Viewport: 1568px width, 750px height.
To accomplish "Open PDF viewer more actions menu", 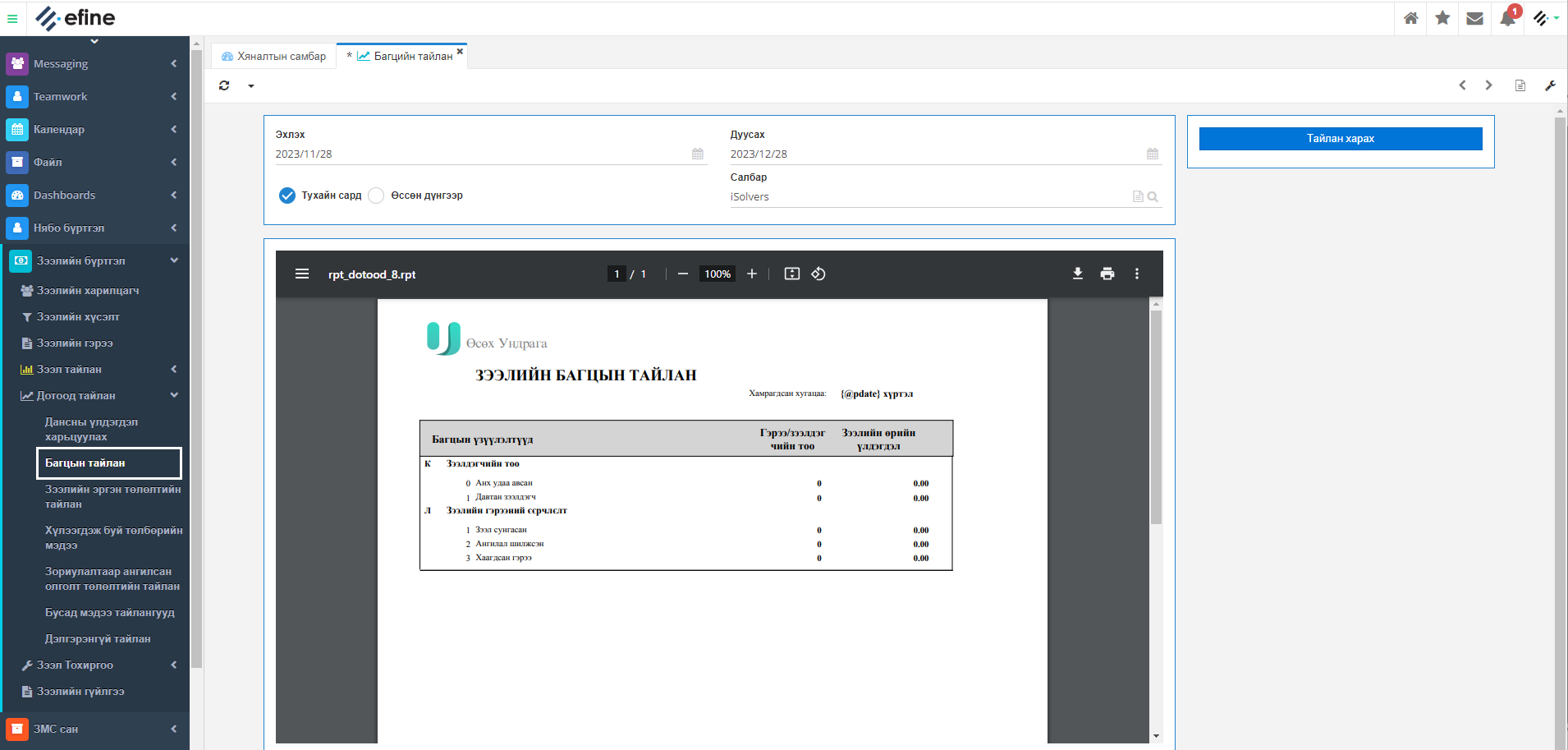I will click(1137, 274).
